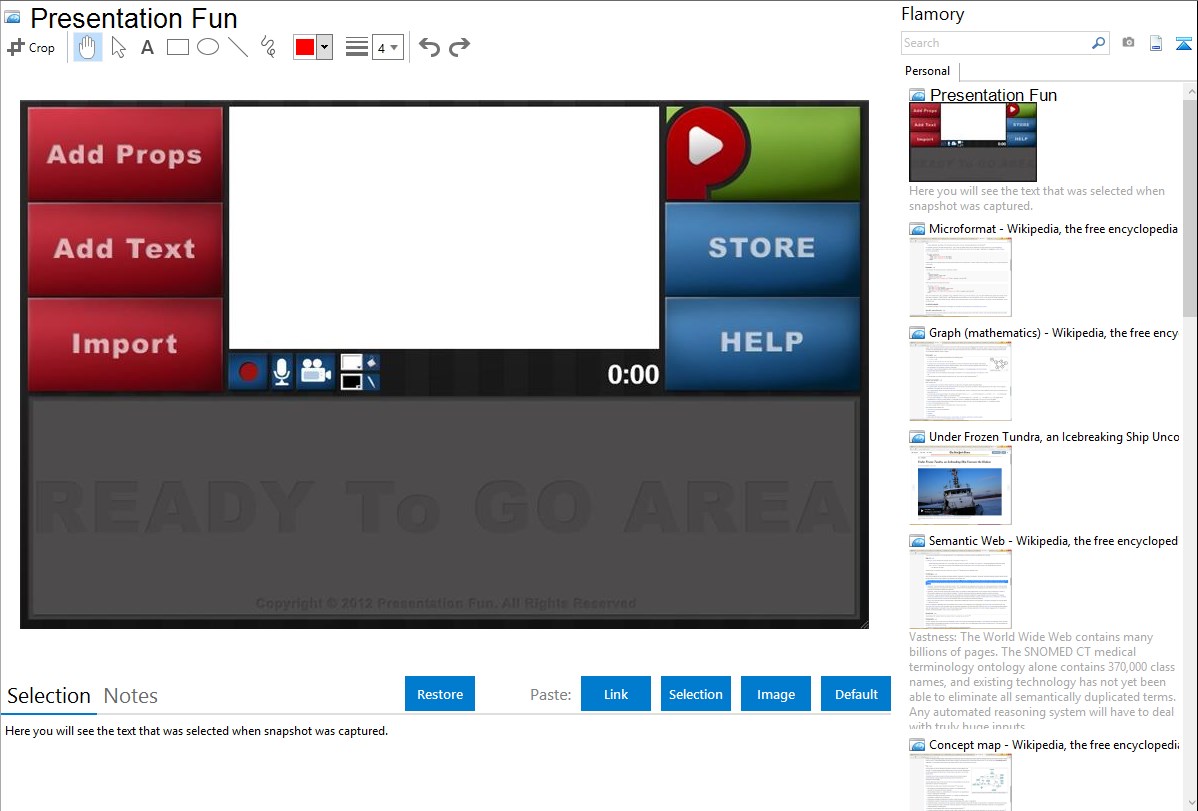Activate the hand pan tool
This screenshot has width=1198, height=811.
click(87, 47)
